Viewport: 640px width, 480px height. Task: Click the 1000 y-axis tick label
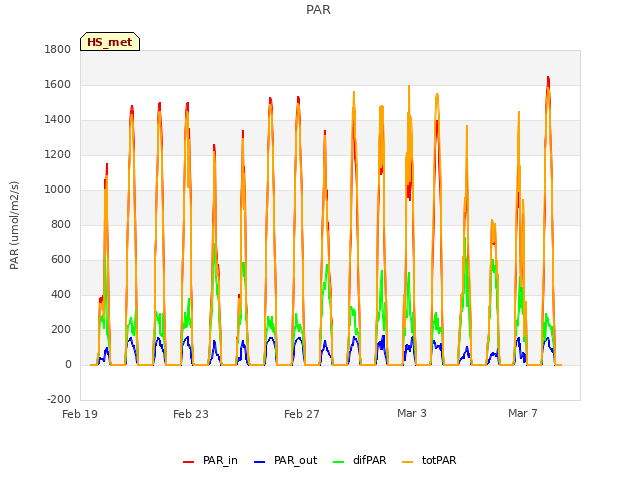(x=58, y=189)
